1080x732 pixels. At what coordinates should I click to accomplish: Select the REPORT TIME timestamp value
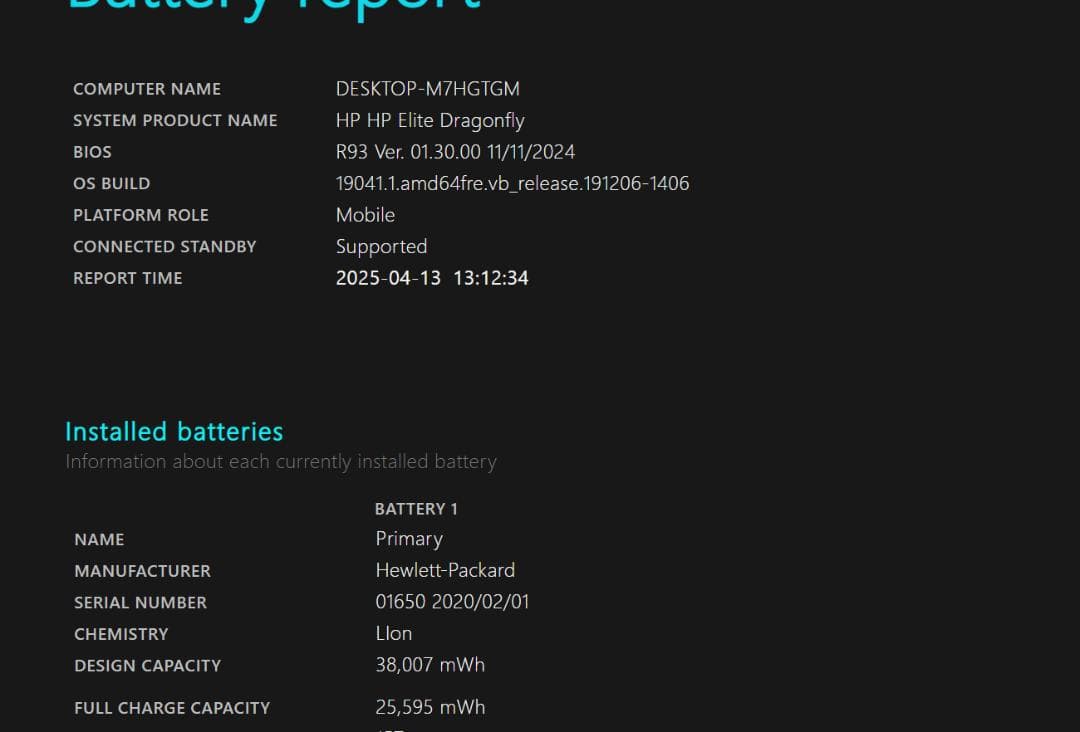tap(432, 278)
